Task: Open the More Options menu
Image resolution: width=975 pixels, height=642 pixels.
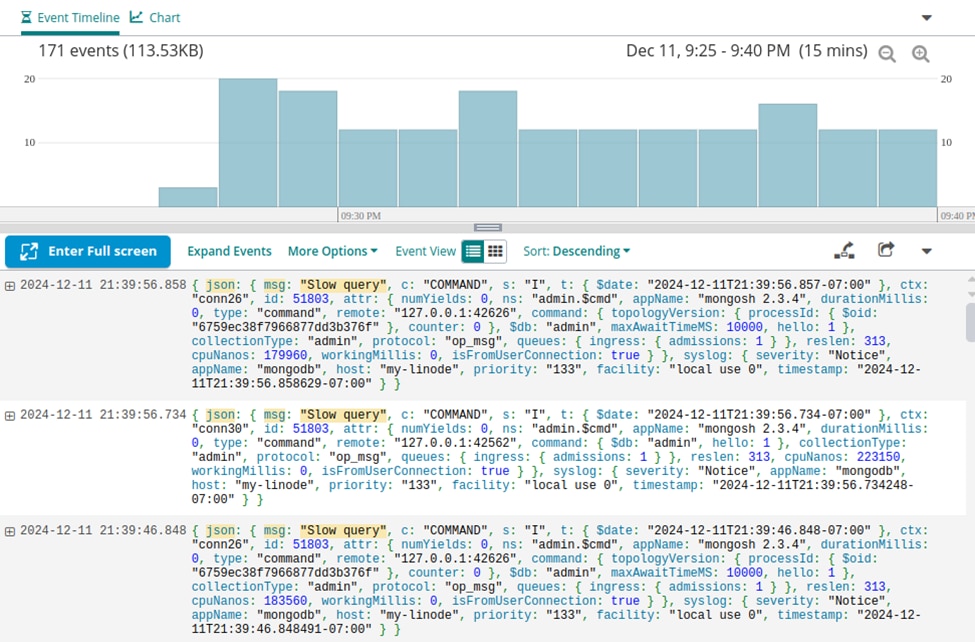Action: [332, 251]
